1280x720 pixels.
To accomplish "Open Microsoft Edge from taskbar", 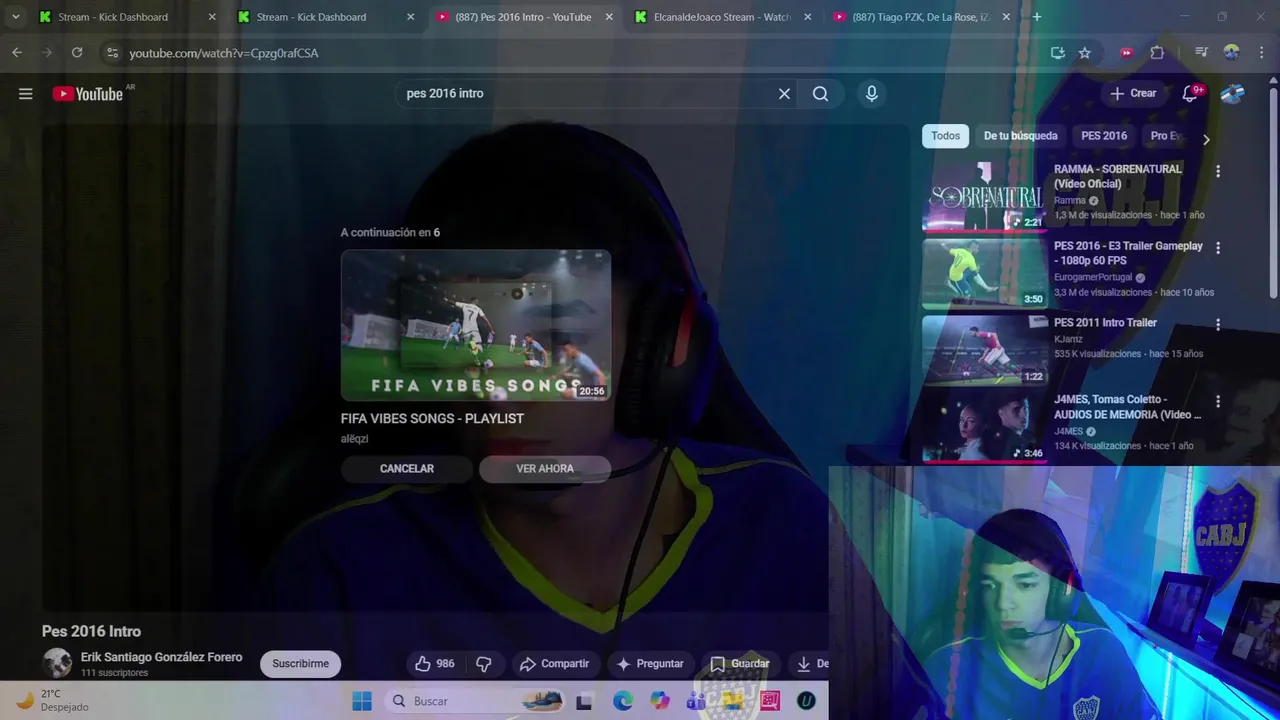I will (623, 701).
